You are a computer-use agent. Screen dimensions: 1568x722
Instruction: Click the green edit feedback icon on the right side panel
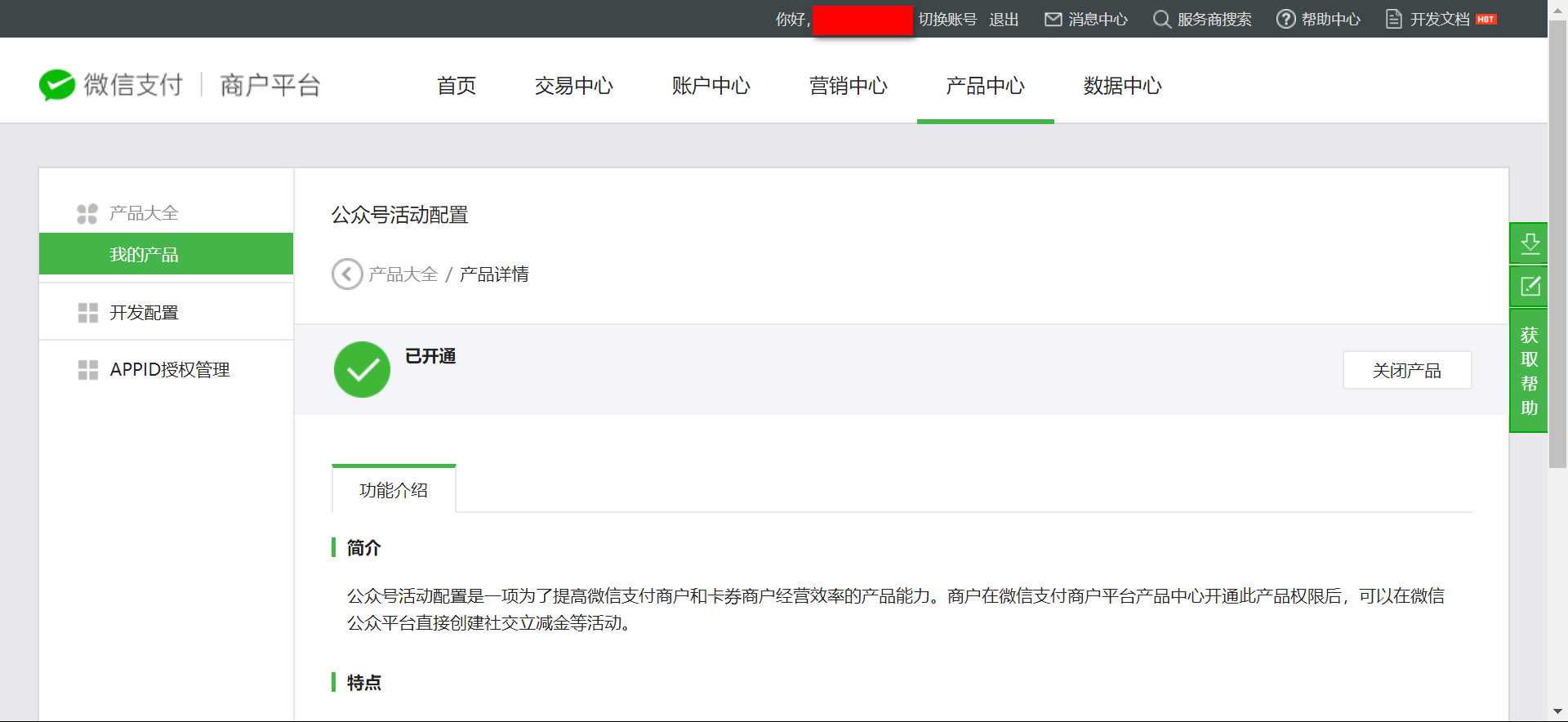1529,287
